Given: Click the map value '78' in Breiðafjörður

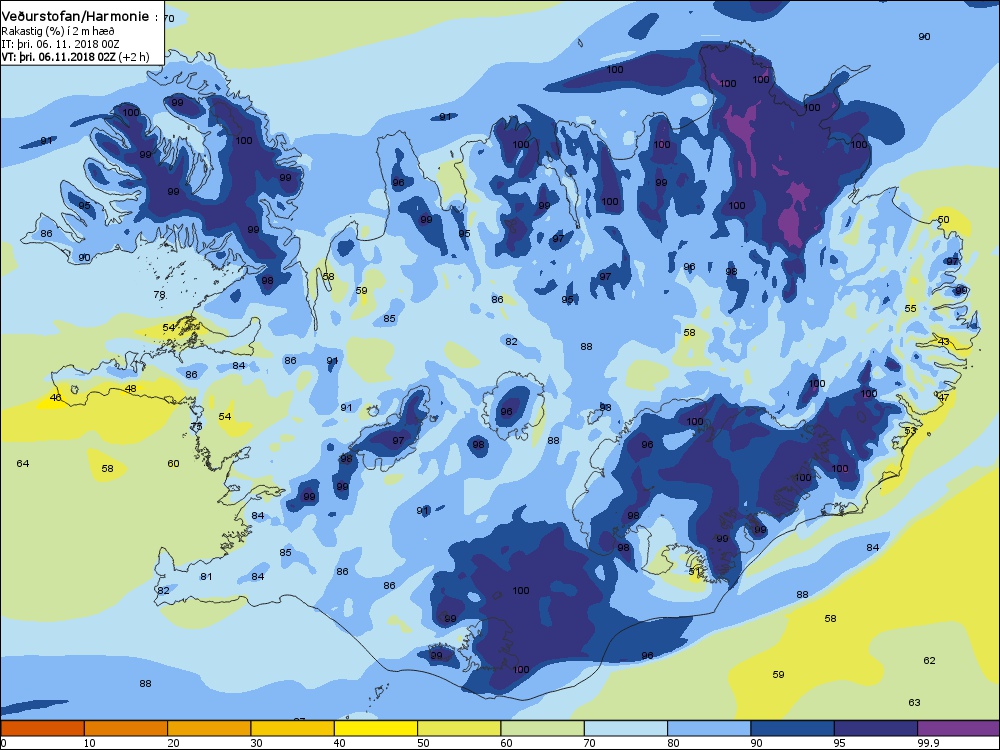Looking at the screenshot, I should [159, 294].
